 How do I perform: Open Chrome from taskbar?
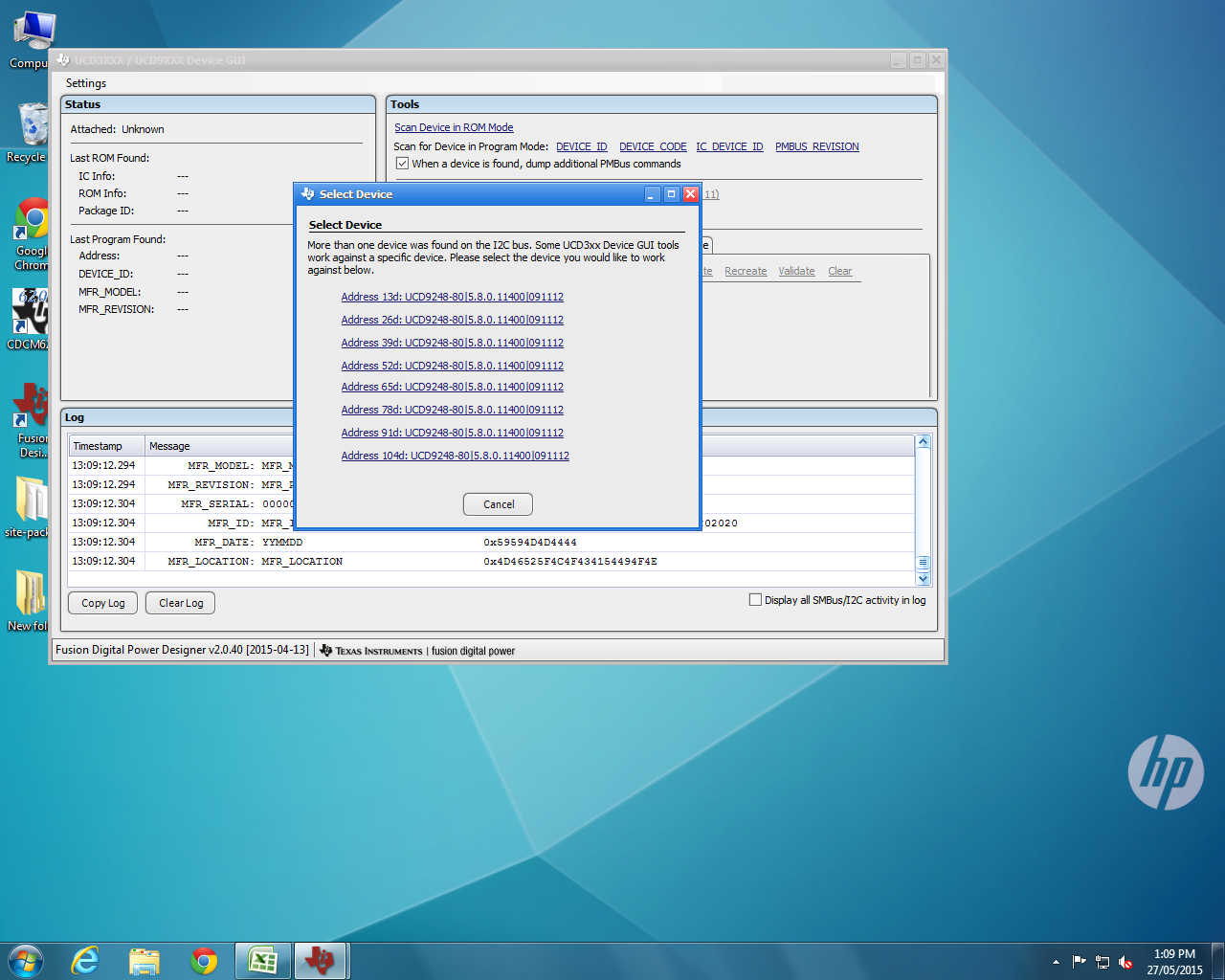(204, 961)
